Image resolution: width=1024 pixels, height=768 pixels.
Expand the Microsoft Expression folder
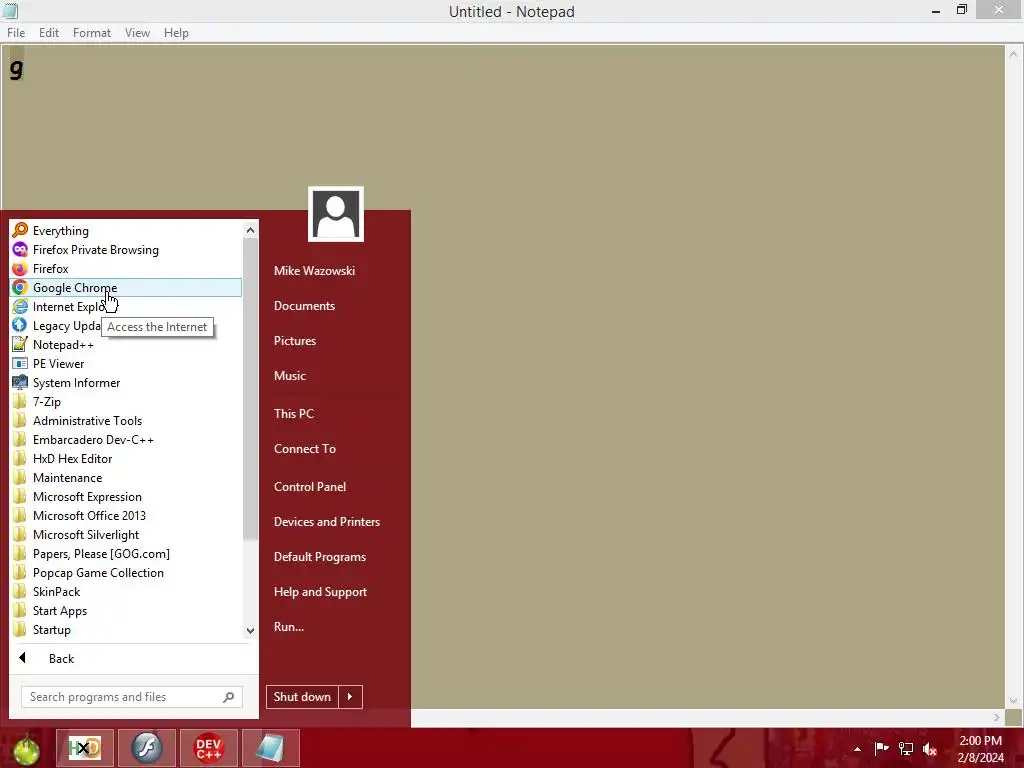click(126, 496)
